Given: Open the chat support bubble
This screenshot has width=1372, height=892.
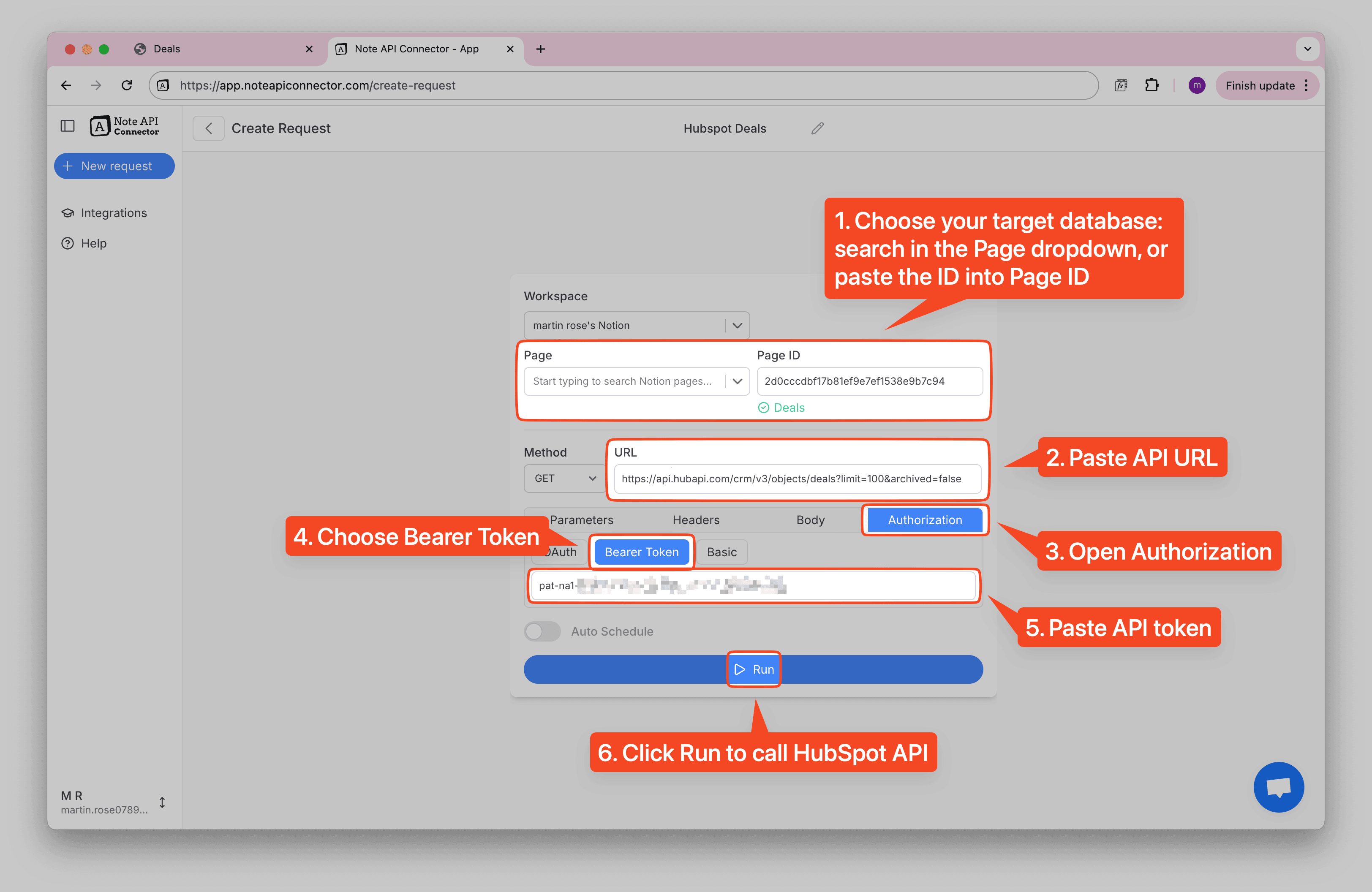Looking at the screenshot, I should click(x=1279, y=787).
